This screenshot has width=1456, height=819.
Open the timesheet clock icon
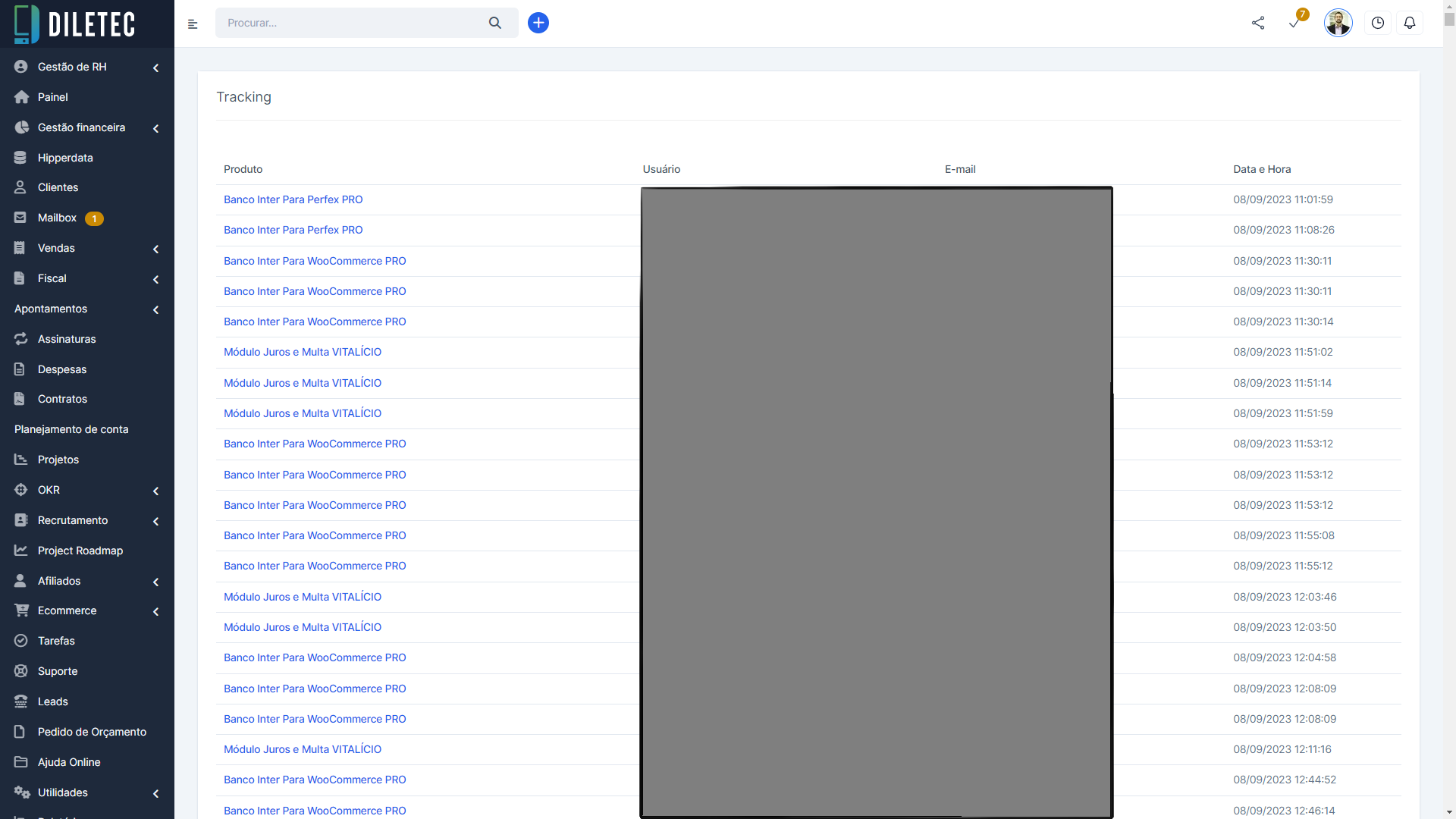1378,23
